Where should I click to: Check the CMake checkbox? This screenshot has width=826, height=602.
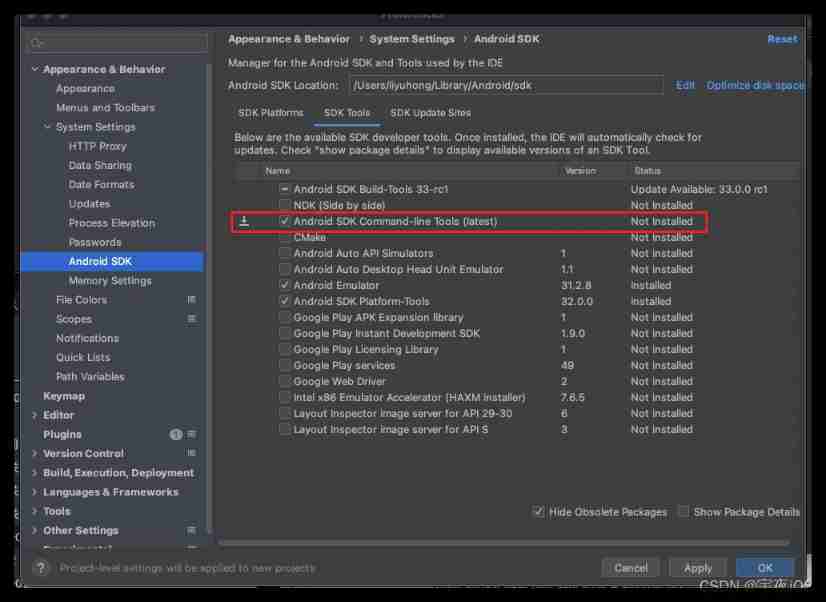pos(284,237)
